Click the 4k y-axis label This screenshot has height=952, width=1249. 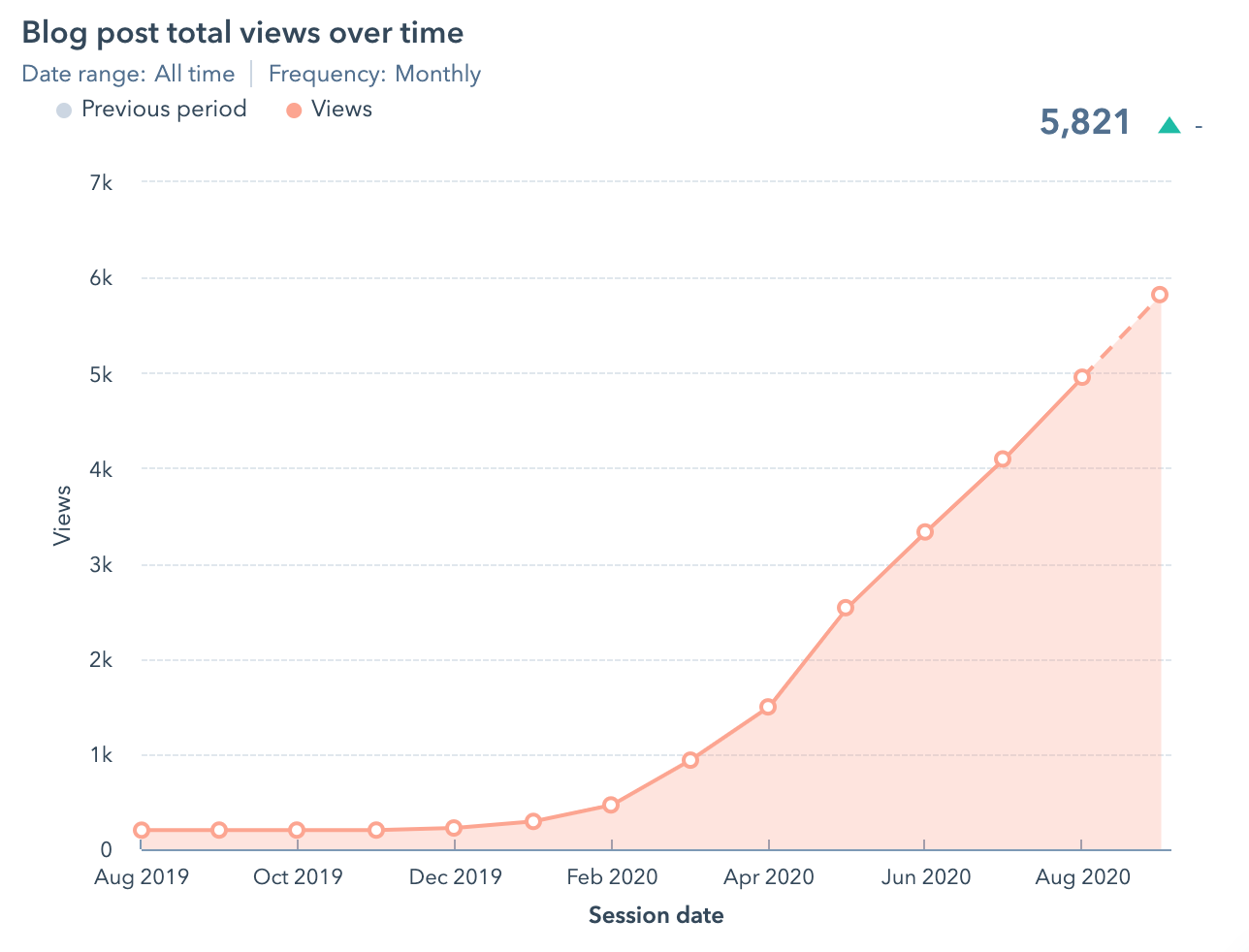point(101,469)
